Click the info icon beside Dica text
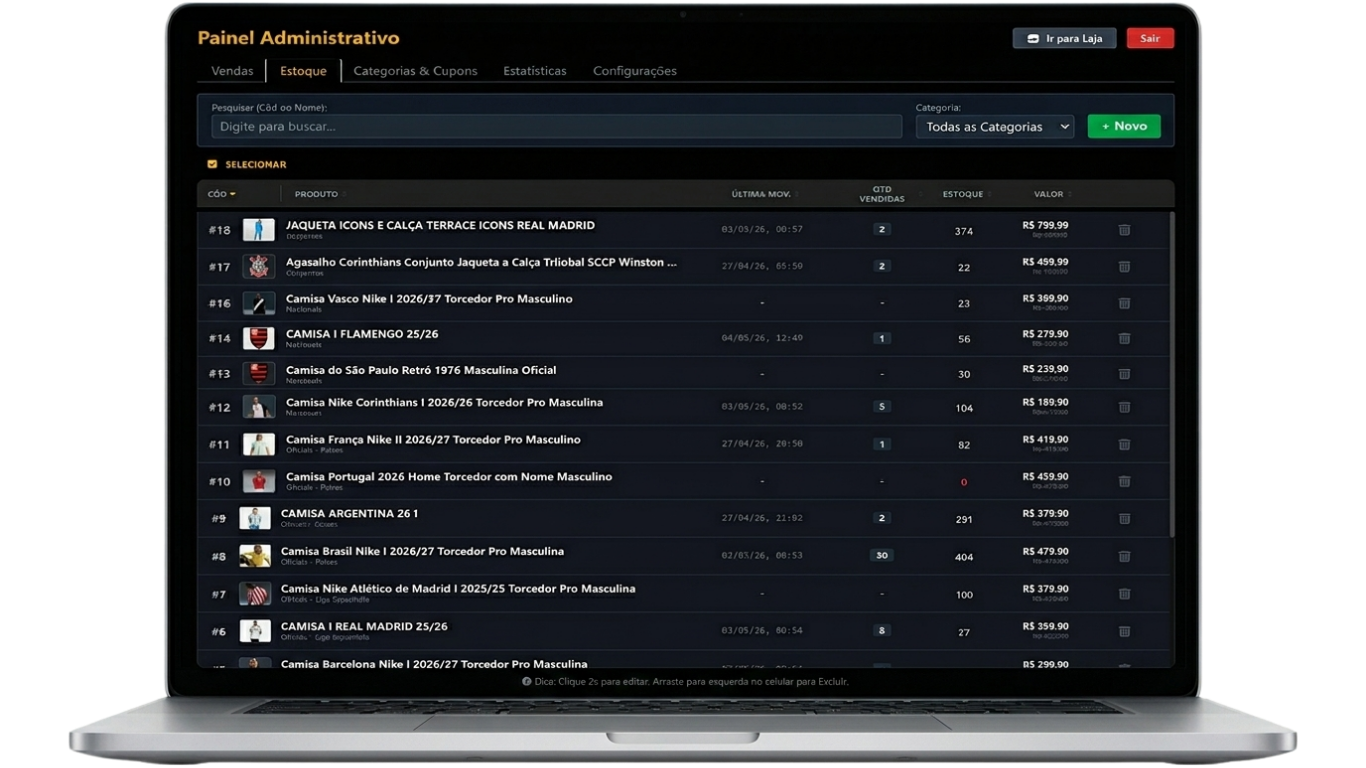Viewport: 1366px width, 768px height. [527, 682]
